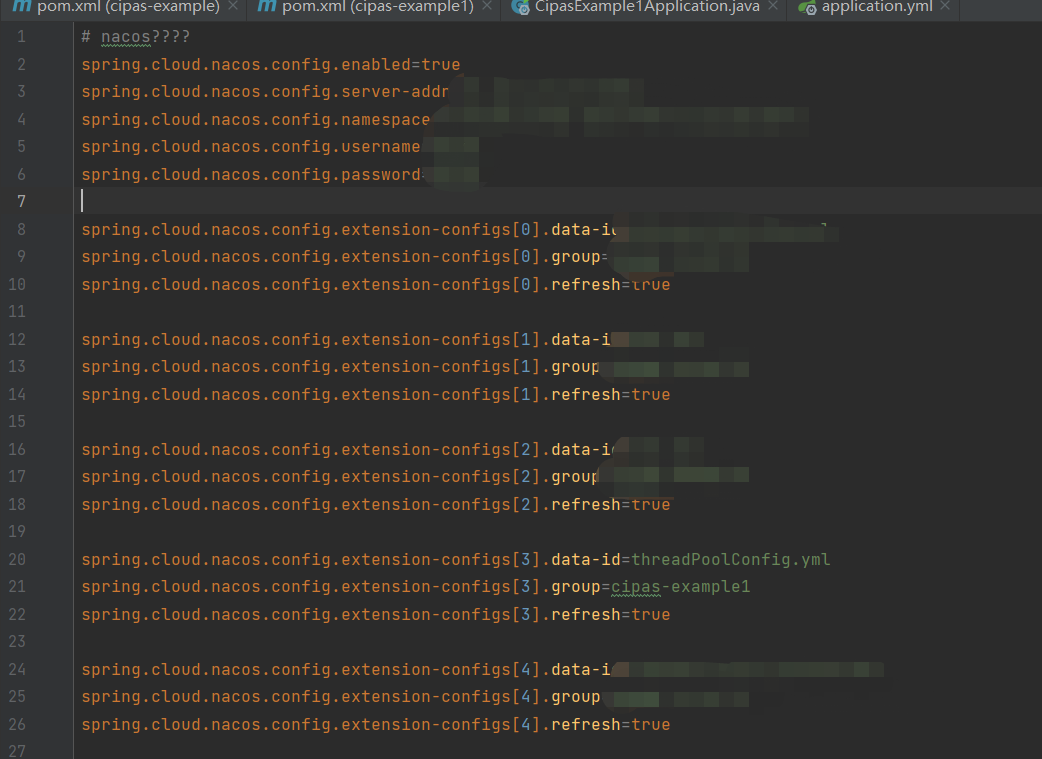Close the pom.xml (cipas-example1) tab

click(x=486, y=8)
